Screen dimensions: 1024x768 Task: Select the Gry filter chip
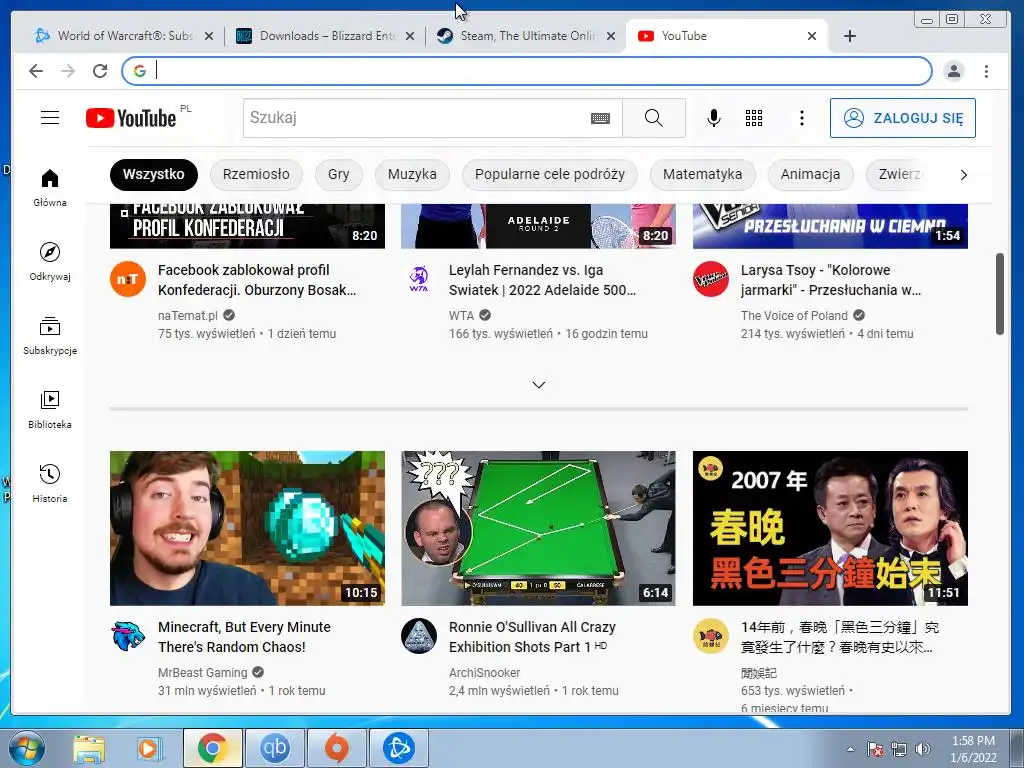point(338,174)
